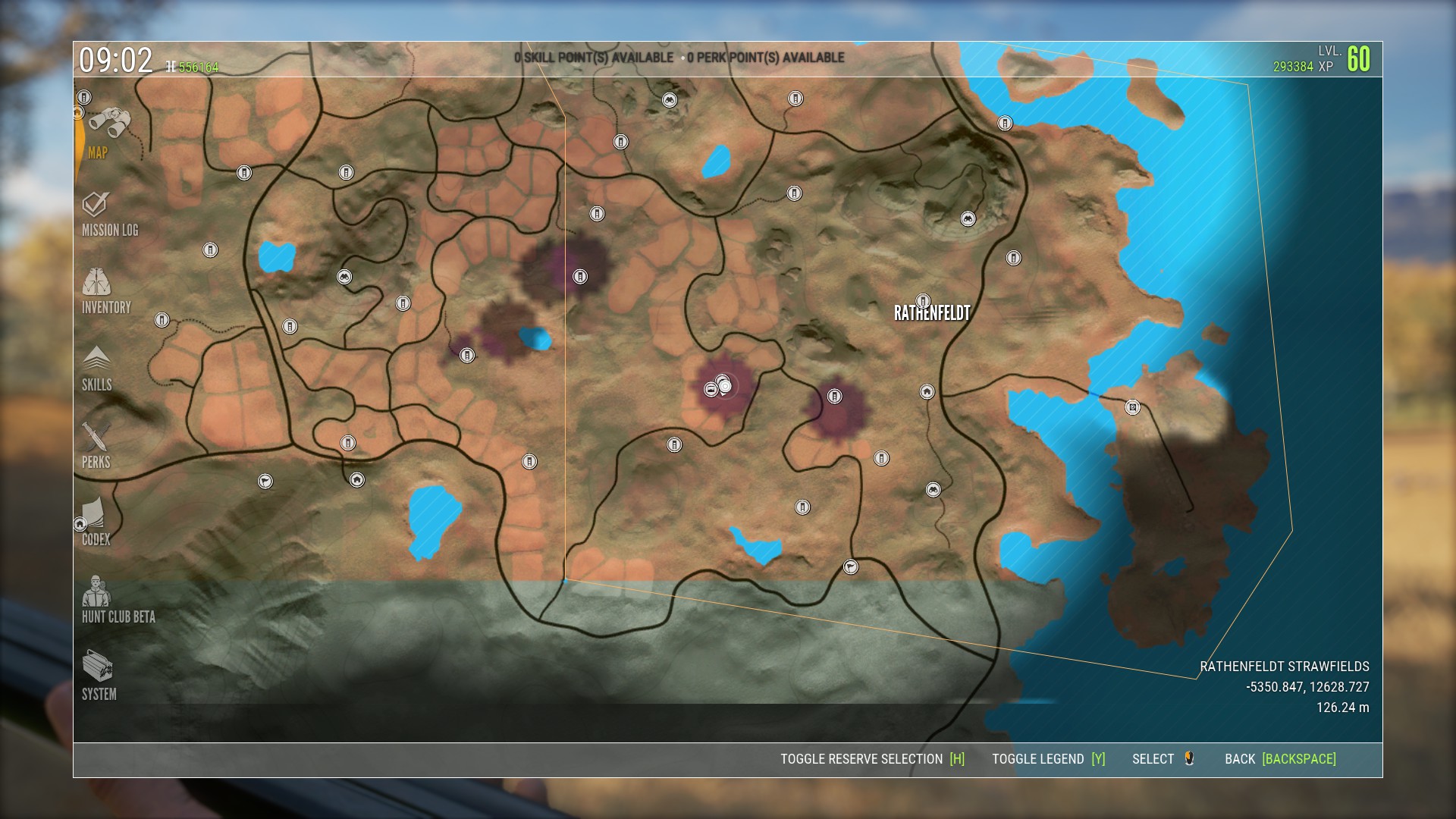
Task: Select the tent icon beside player marker
Action: [711, 390]
